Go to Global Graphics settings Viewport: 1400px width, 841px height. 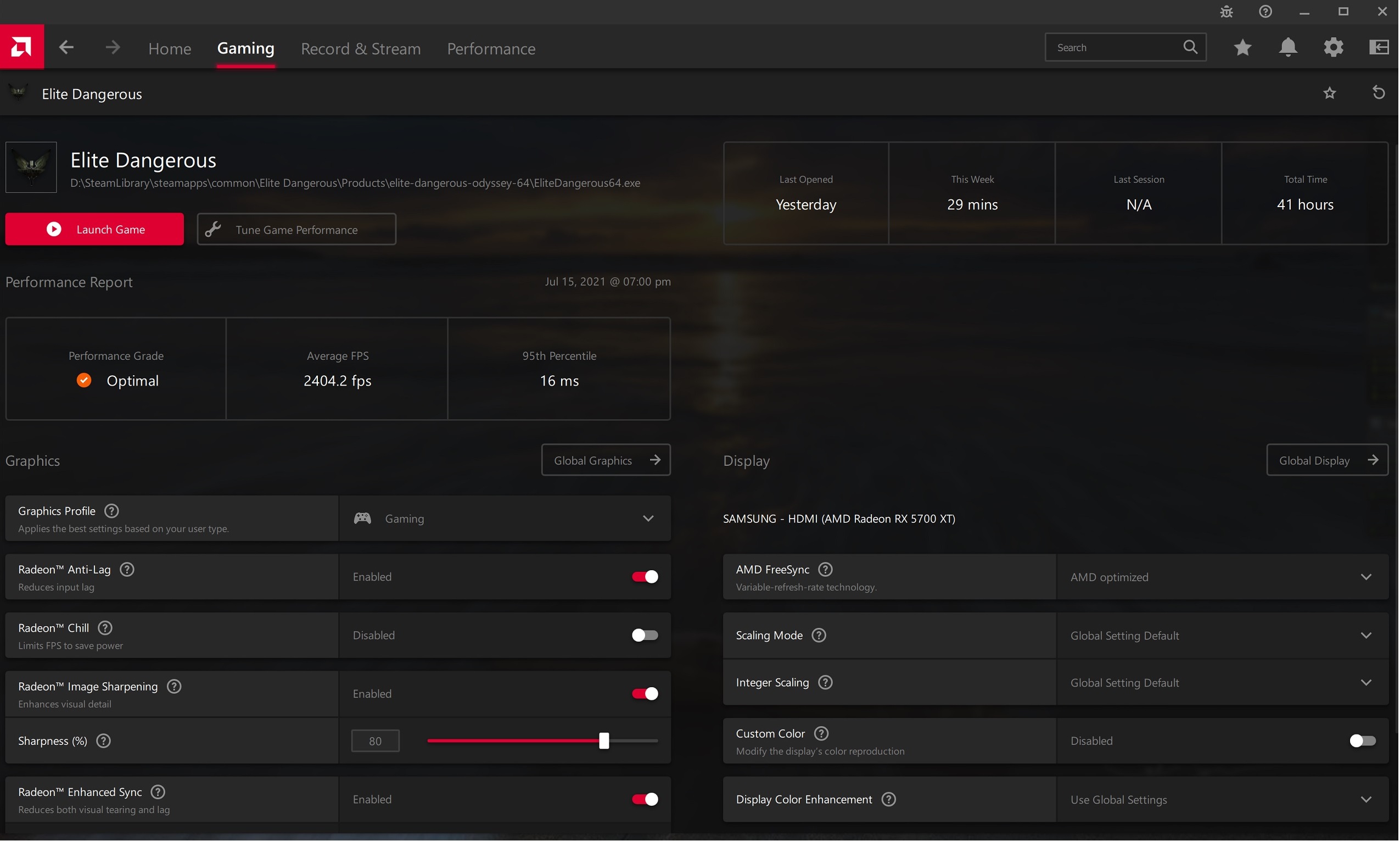[x=606, y=460]
